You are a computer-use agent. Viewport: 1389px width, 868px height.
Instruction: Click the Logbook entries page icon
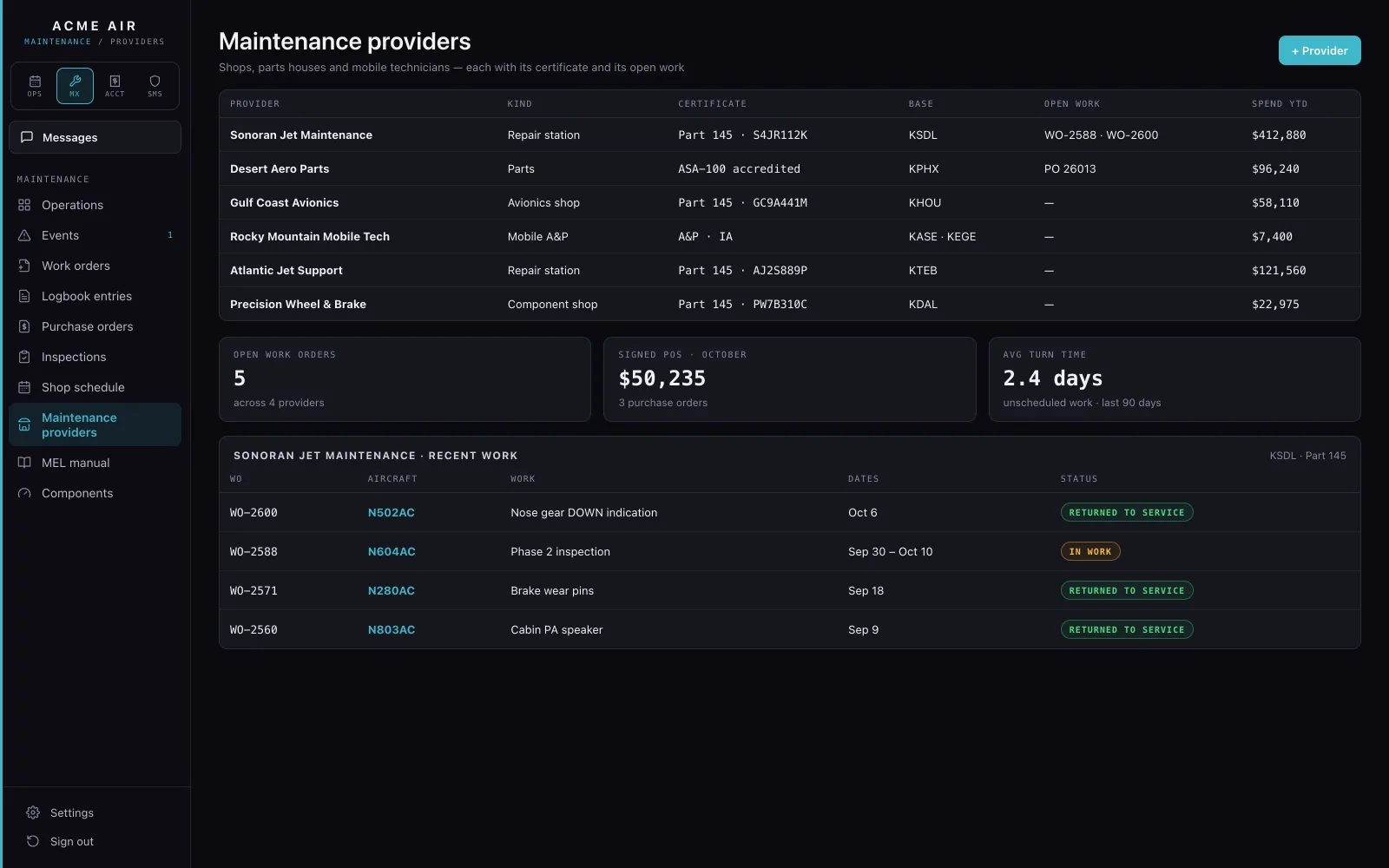[24, 296]
